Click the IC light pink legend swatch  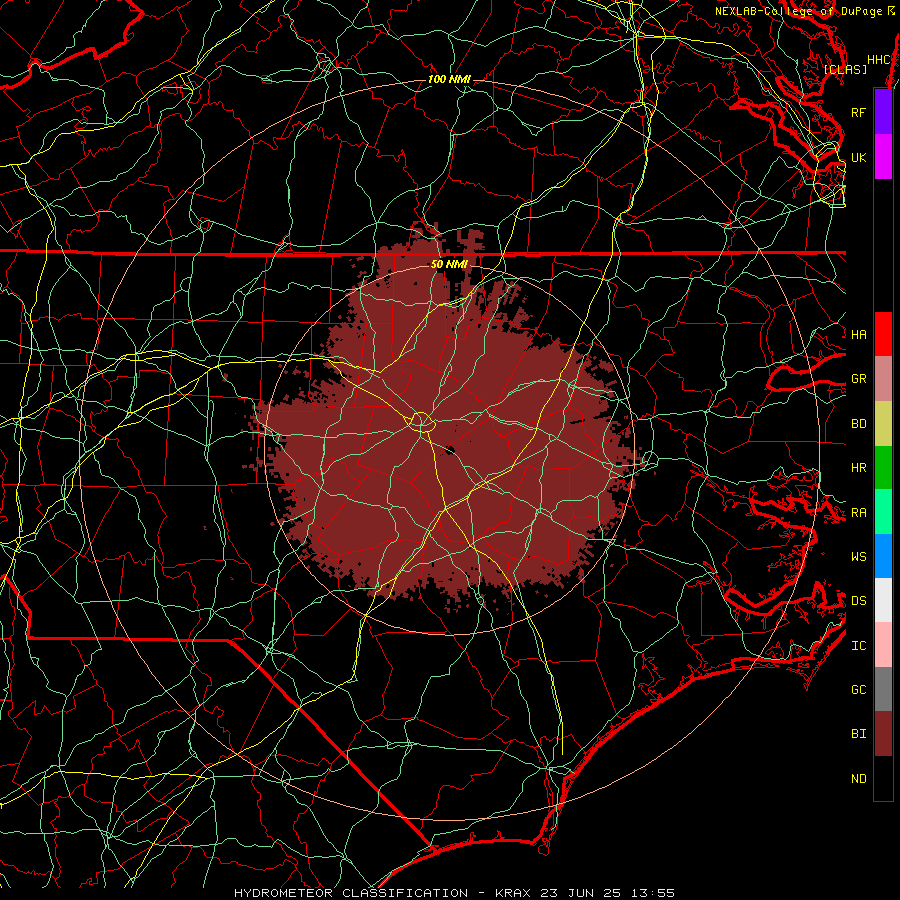click(x=883, y=645)
